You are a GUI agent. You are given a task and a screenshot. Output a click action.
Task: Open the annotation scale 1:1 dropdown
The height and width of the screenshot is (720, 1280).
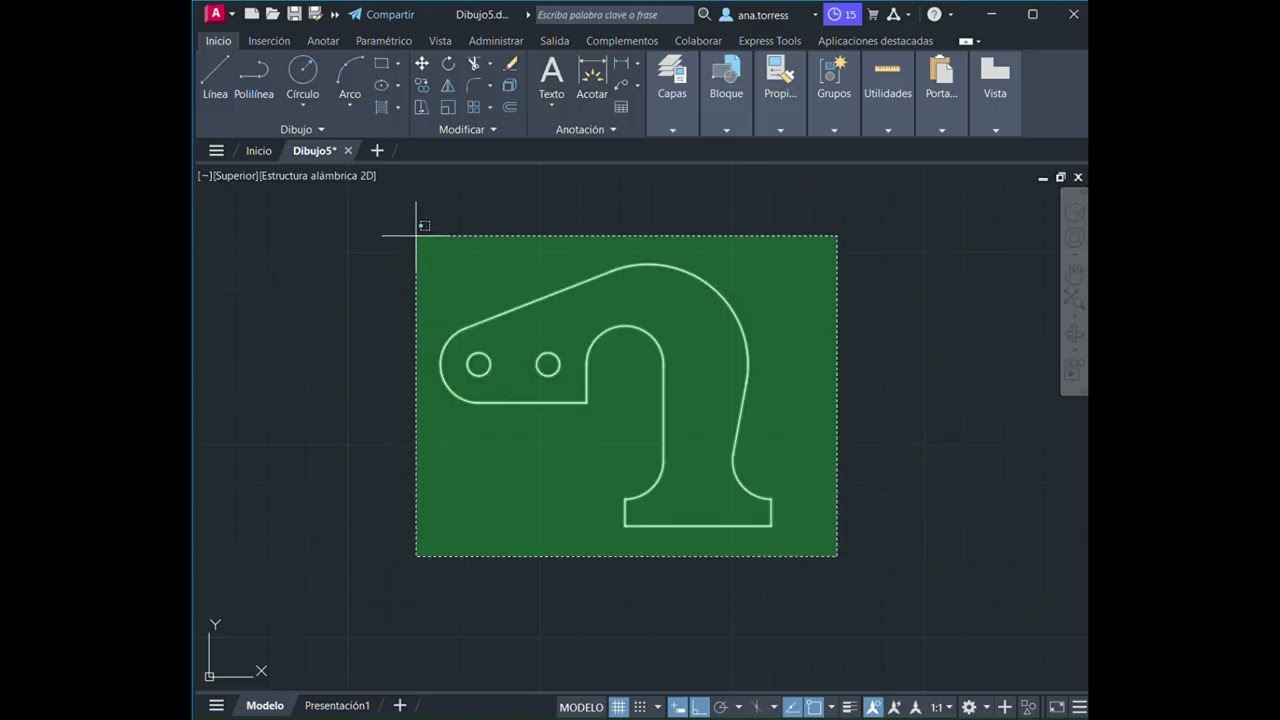[941, 707]
